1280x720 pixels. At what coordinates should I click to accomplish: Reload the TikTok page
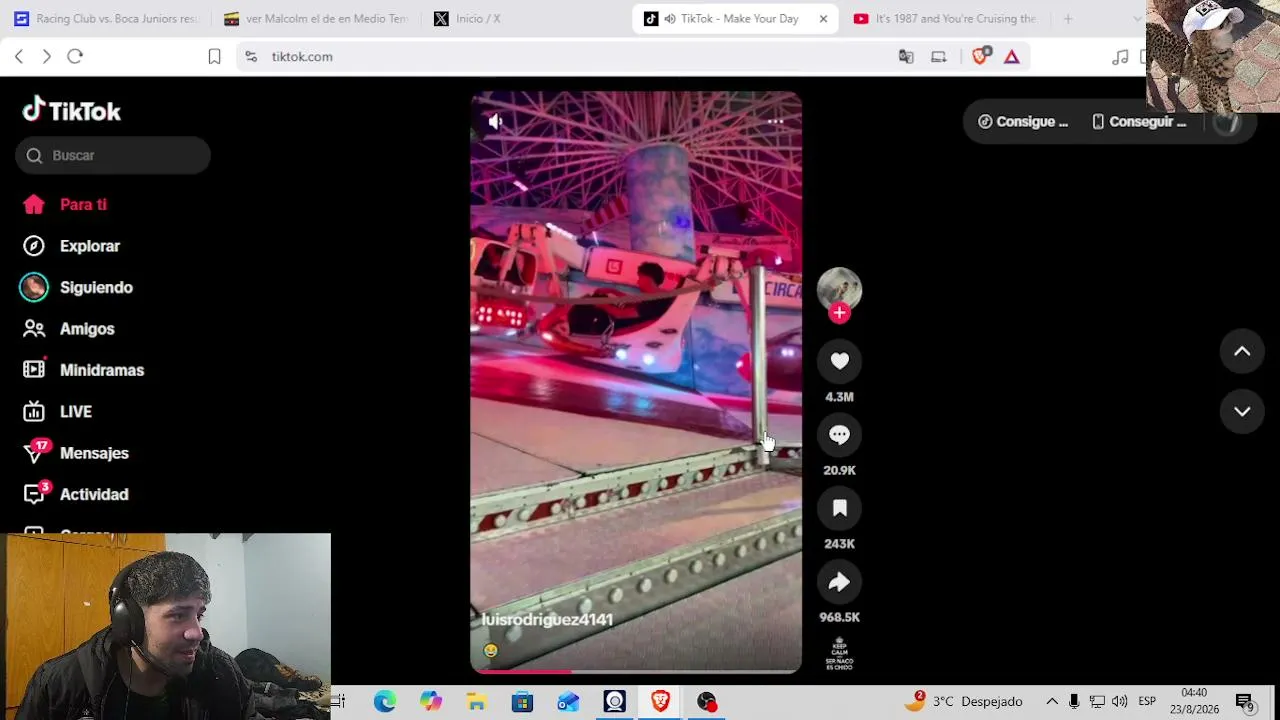coord(75,56)
